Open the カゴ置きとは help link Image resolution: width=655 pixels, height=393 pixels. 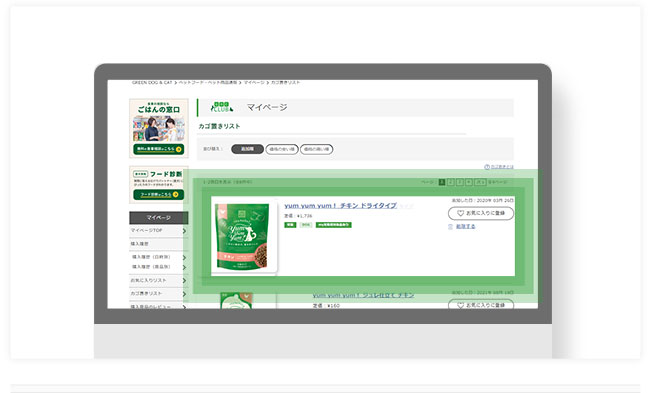502,167
